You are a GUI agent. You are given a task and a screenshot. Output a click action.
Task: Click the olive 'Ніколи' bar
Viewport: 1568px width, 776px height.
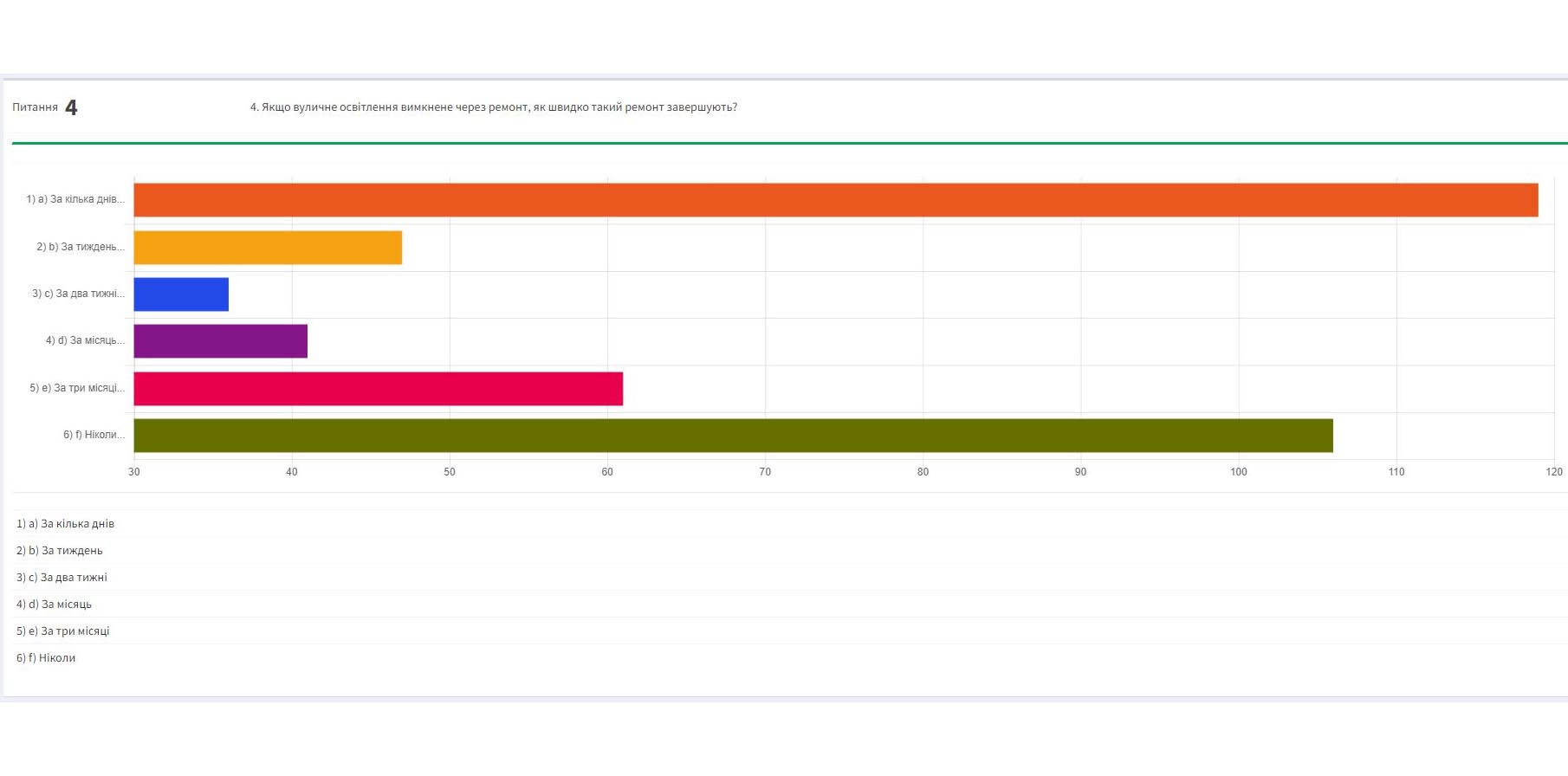coord(734,436)
